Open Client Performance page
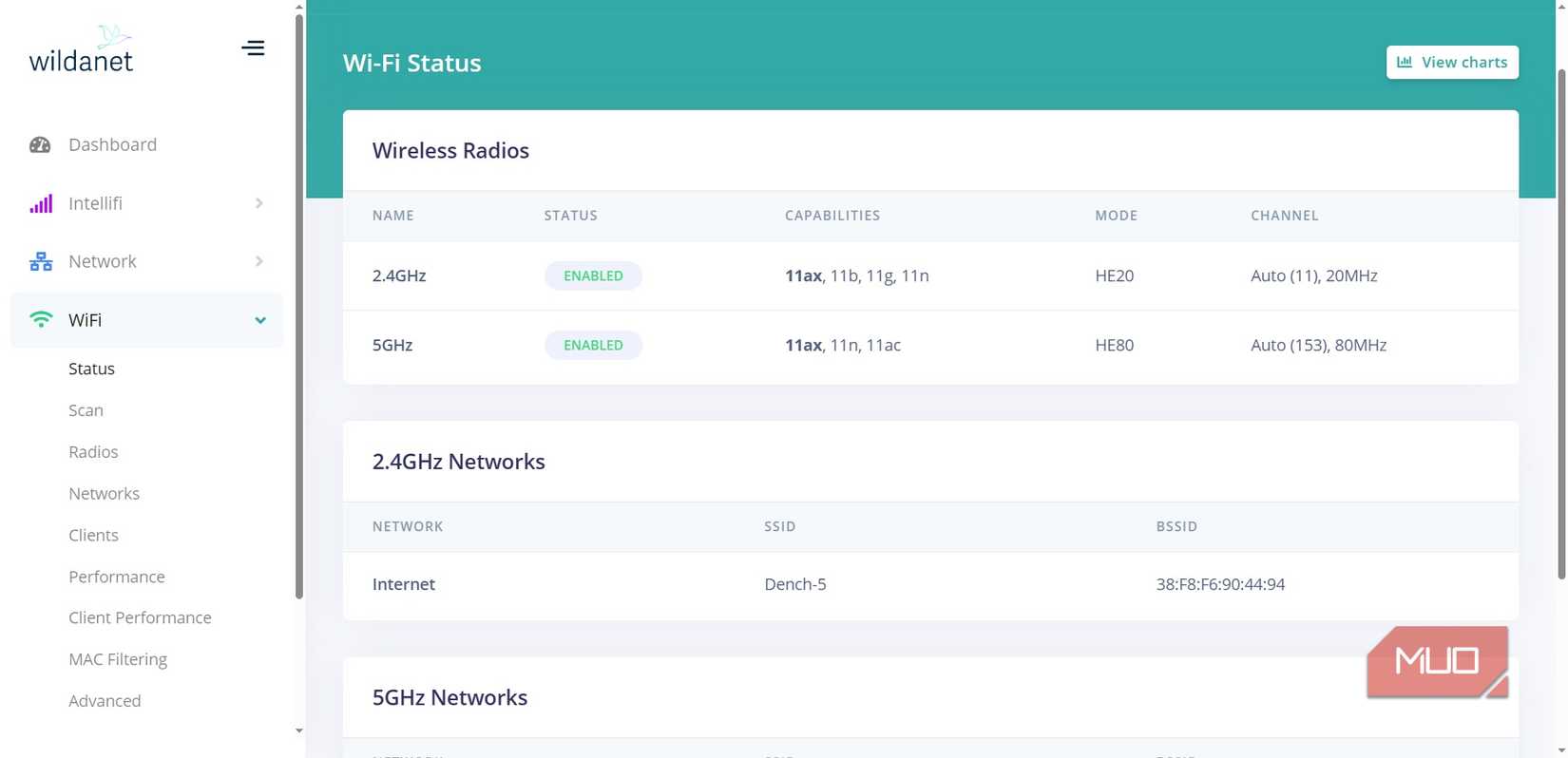This screenshot has width=1568, height=758. tap(140, 617)
